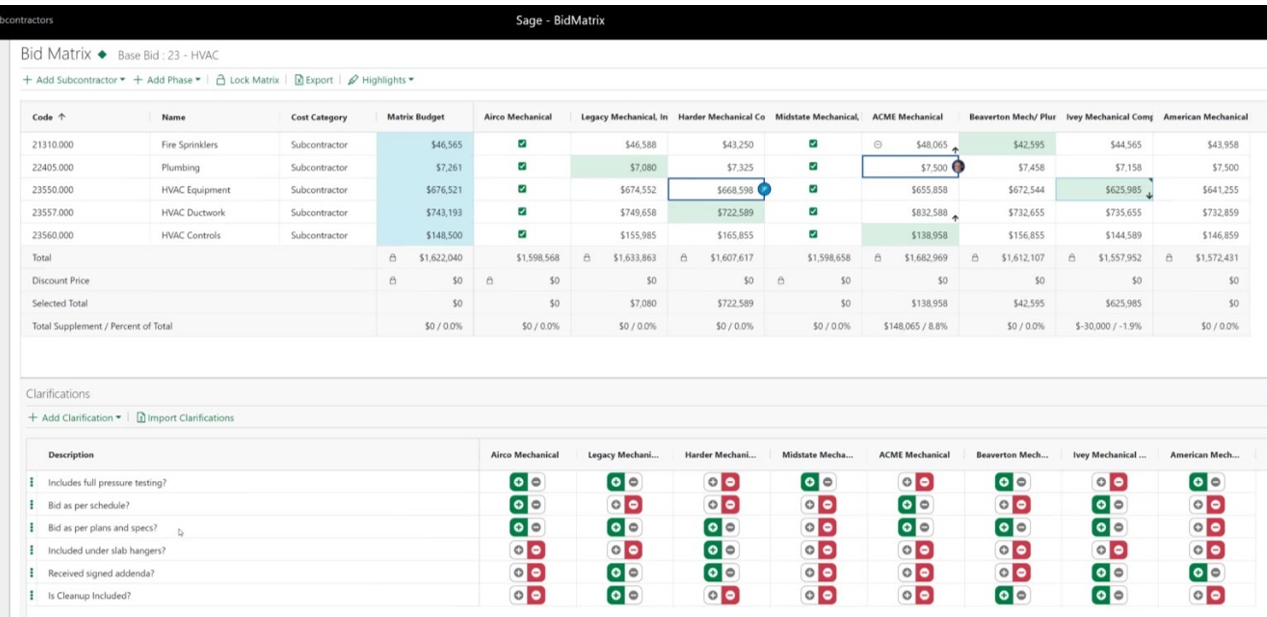Open row menu for Is Cleanup Included
The width and height of the screenshot is (1267, 617).
coord(33,596)
